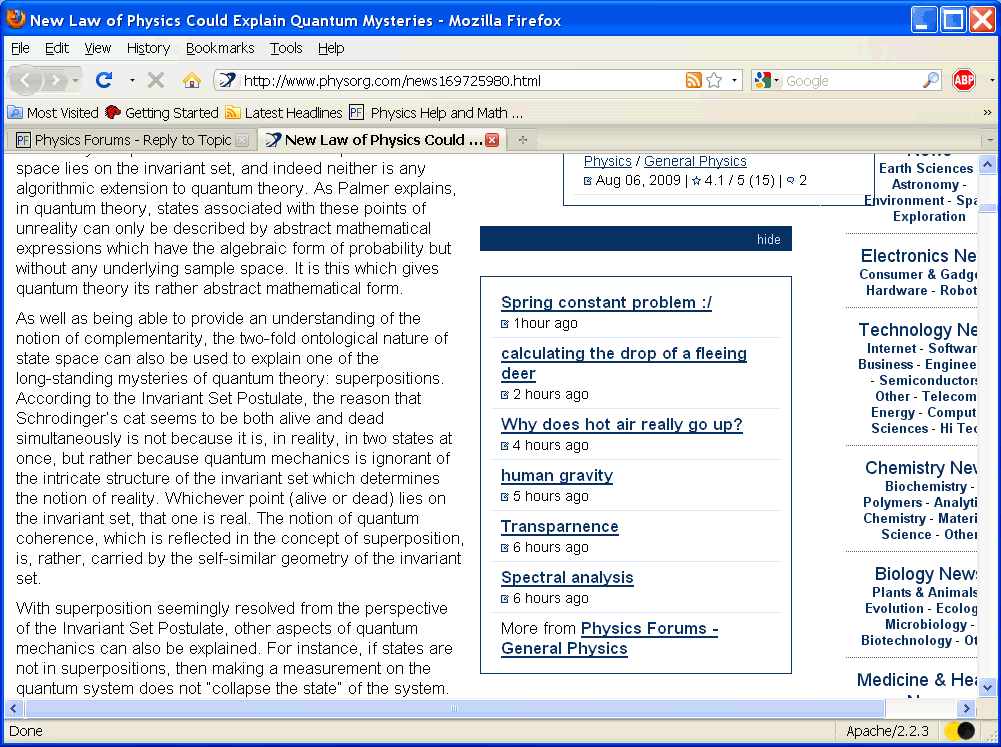Click the Google search engine icon

click(x=762, y=80)
